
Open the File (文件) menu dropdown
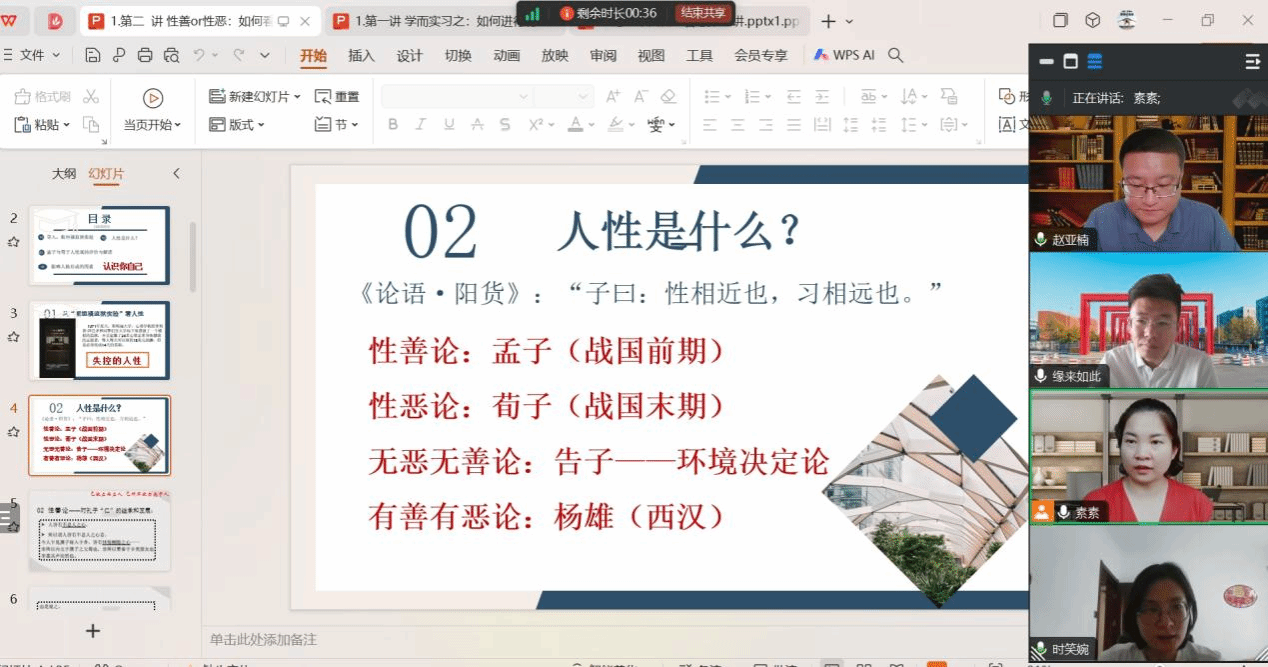pos(40,56)
